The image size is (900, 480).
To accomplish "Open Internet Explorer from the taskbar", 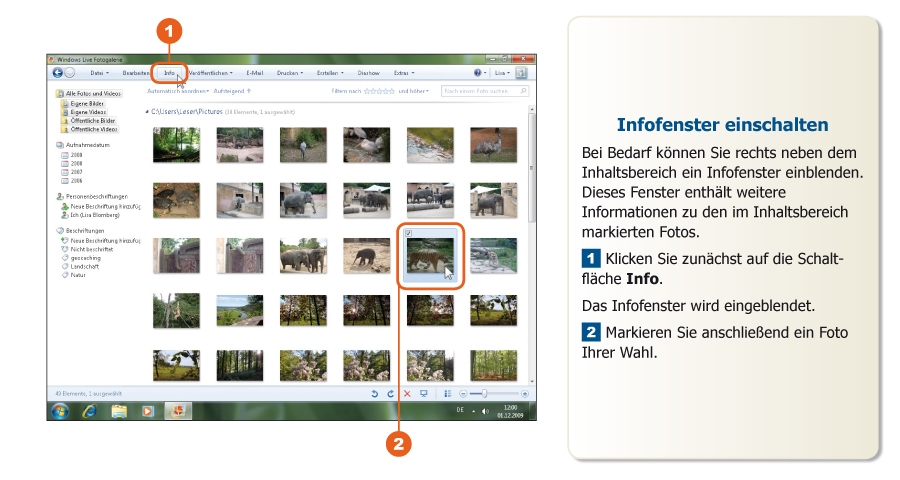I will (x=88, y=410).
